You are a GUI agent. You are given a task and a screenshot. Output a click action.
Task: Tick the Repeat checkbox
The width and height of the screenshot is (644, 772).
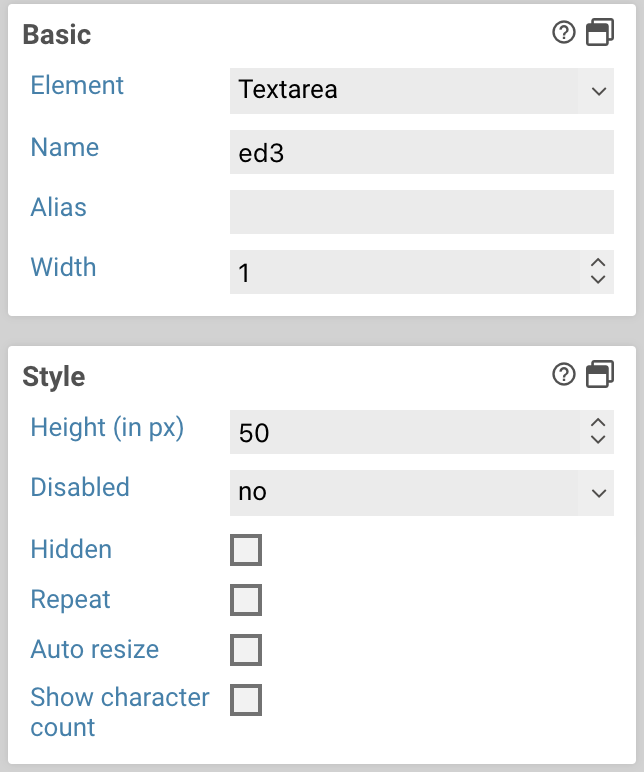pyautogui.click(x=246, y=600)
